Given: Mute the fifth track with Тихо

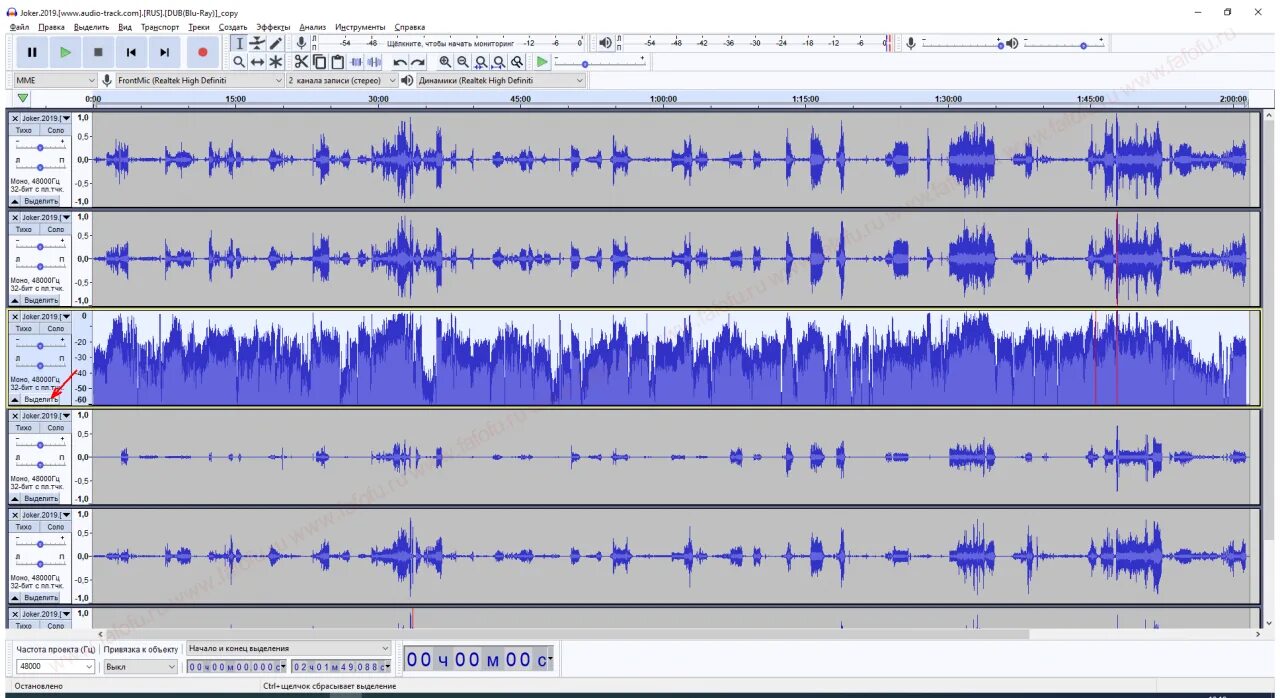Looking at the screenshot, I should click(24, 526).
